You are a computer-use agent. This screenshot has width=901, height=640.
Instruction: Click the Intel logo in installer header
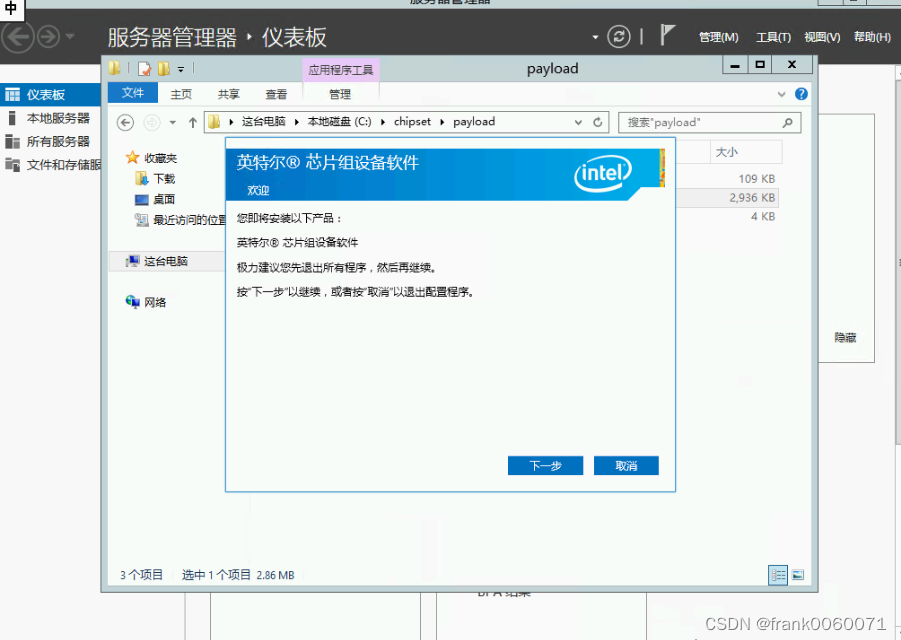coord(602,173)
